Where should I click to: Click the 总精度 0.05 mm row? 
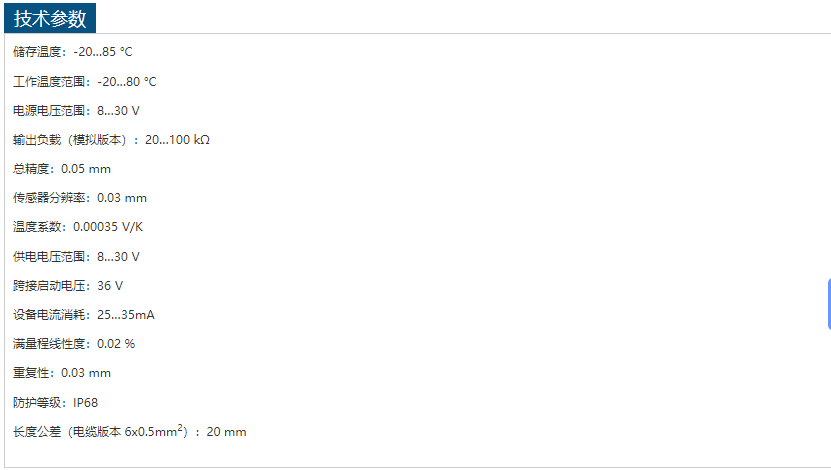[62, 169]
